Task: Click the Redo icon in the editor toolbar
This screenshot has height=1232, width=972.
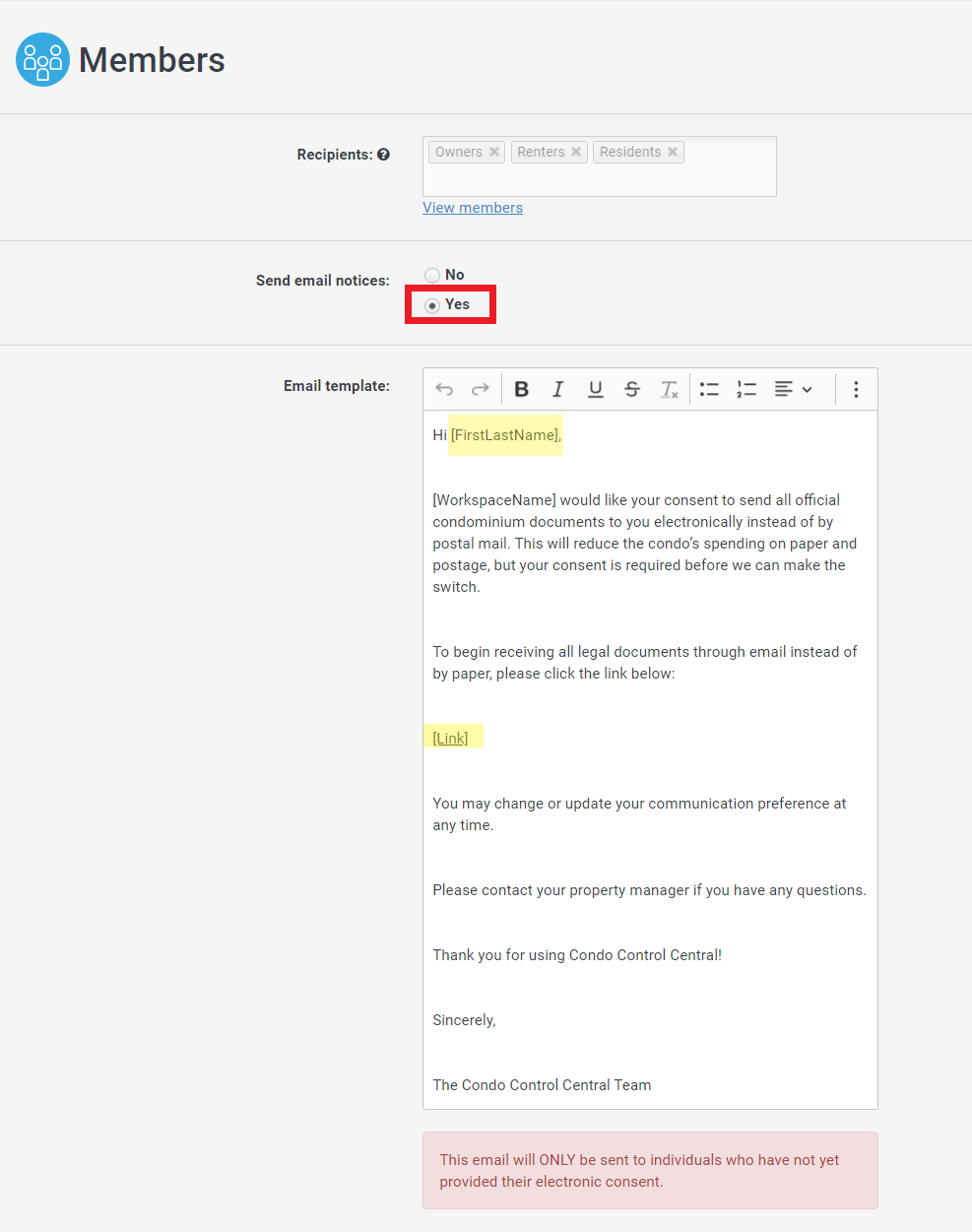Action: coord(480,388)
